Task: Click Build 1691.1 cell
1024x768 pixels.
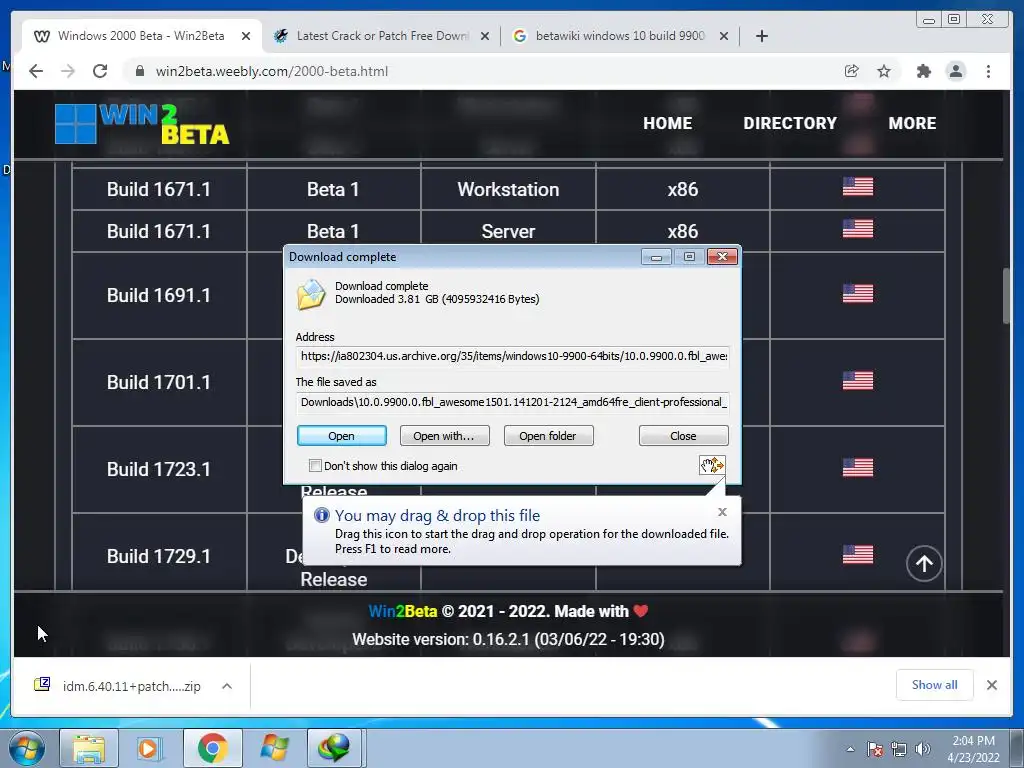Action: click(159, 295)
